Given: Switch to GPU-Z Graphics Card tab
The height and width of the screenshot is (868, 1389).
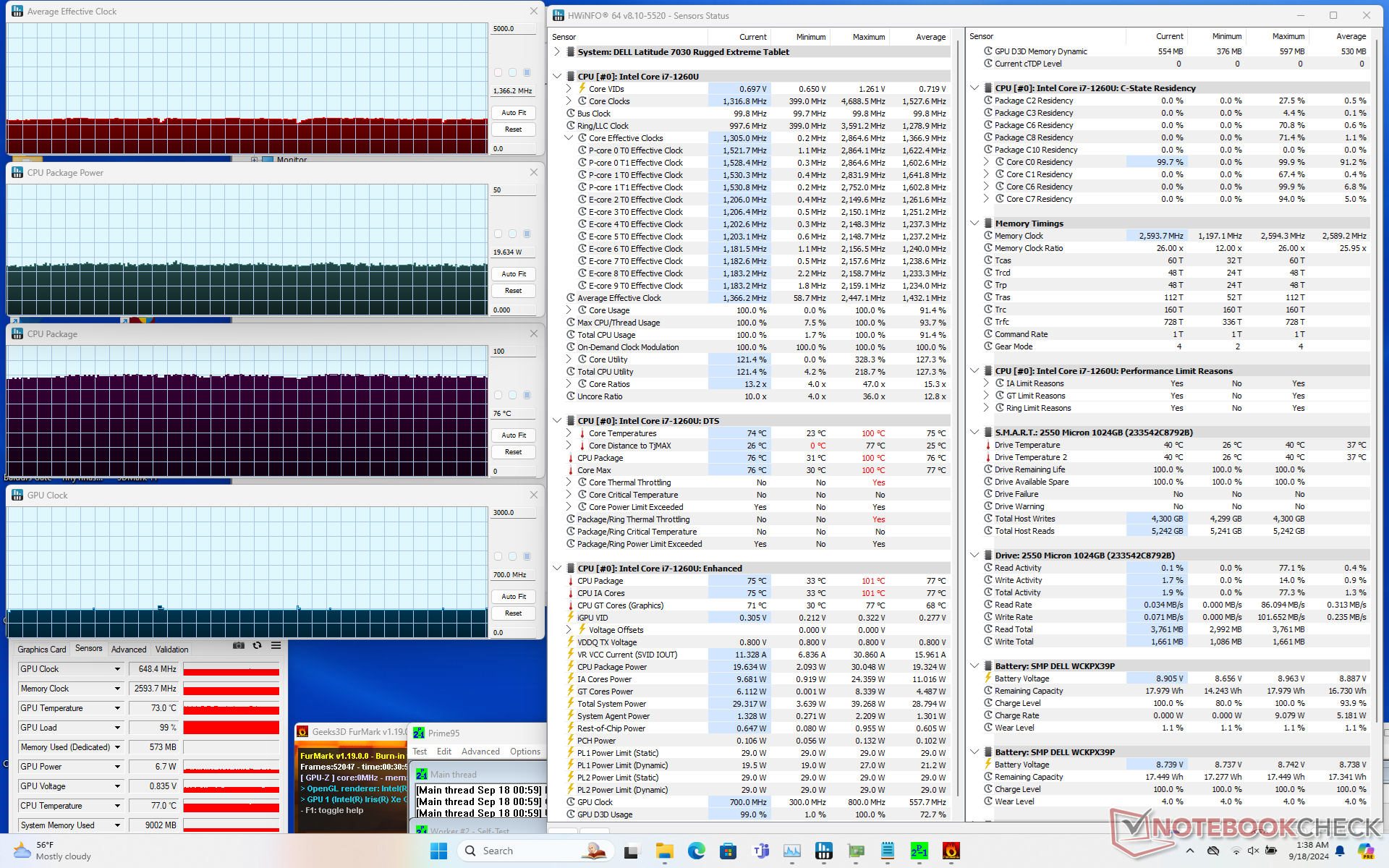Looking at the screenshot, I should [42, 650].
